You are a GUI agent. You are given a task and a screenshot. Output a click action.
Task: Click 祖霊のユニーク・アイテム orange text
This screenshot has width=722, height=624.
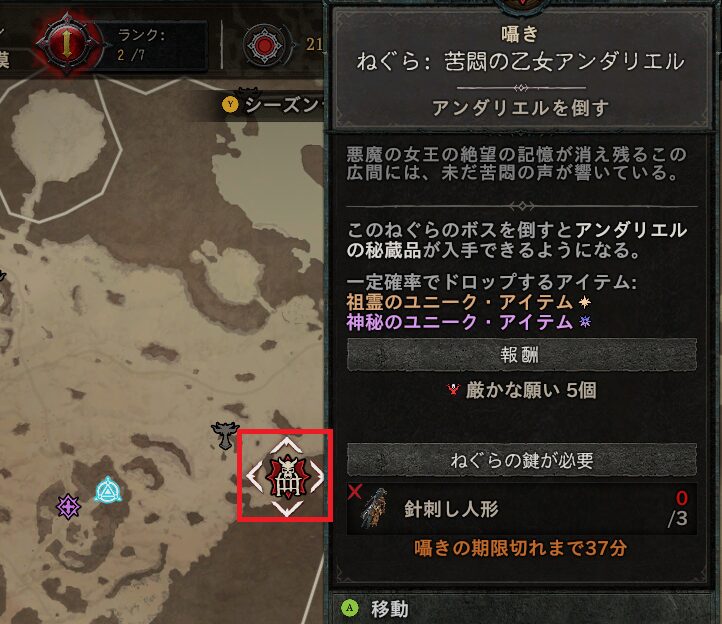pos(460,303)
